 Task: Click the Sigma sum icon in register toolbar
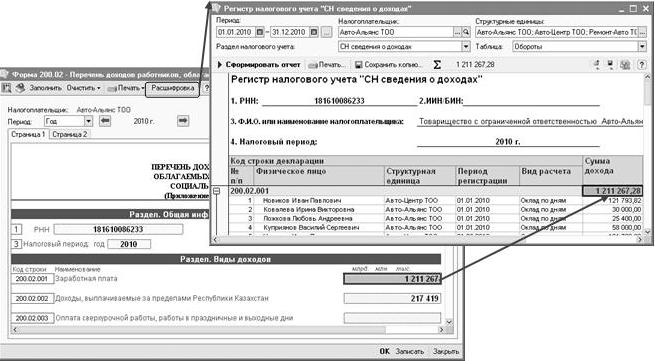coord(437,65)
